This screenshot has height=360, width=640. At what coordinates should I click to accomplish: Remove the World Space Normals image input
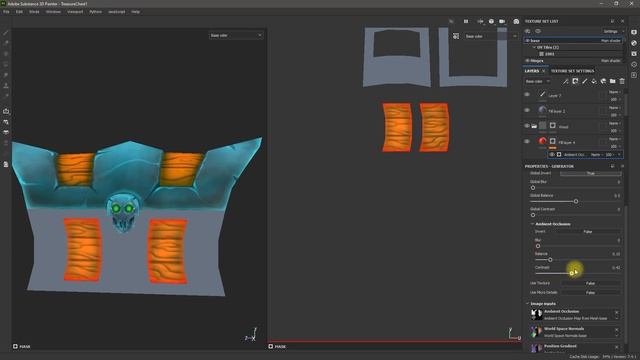tap(617, 329)
